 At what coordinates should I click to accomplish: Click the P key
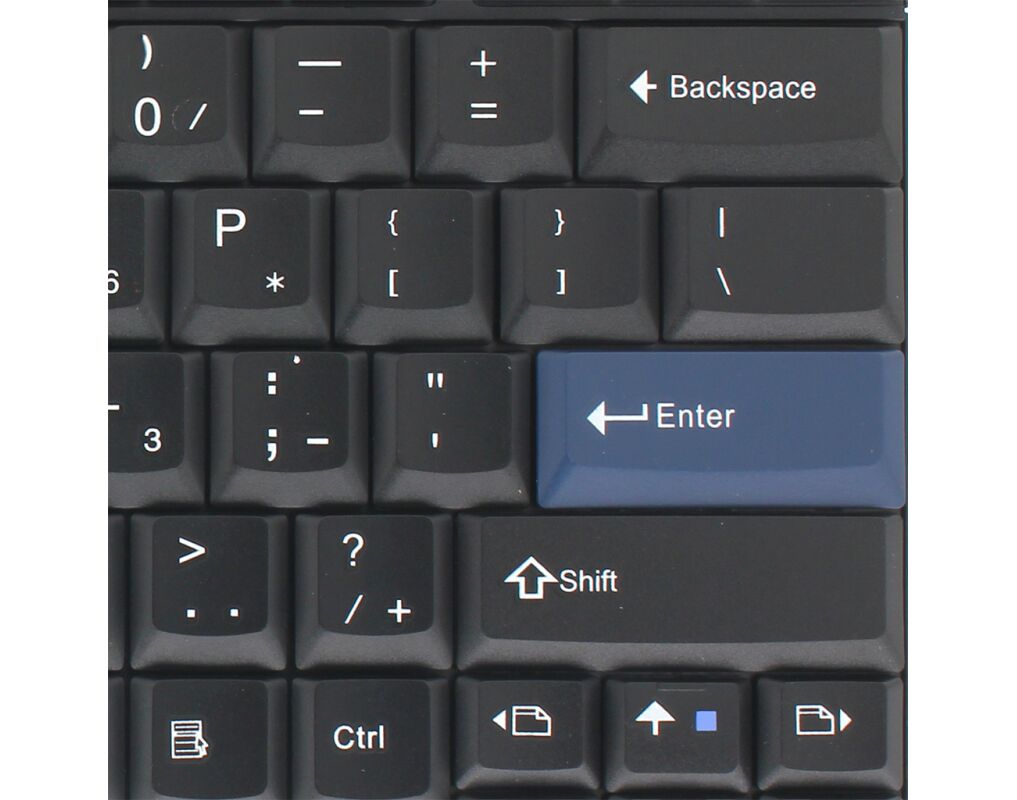tap(251, 266)
